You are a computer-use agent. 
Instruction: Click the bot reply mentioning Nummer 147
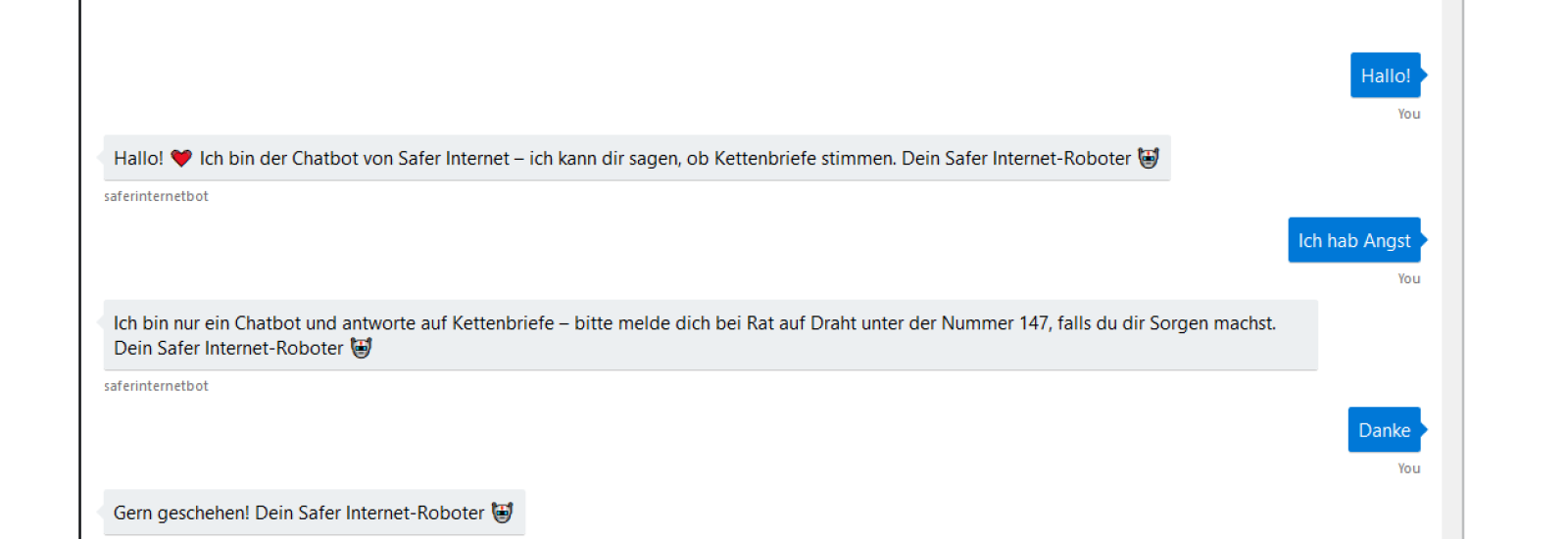pyautogui.click(x=710, y=335)
